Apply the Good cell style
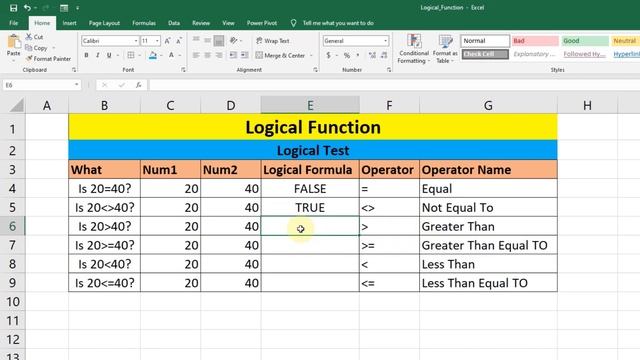This screenshot has height=360, width=640. pos(585,41)
